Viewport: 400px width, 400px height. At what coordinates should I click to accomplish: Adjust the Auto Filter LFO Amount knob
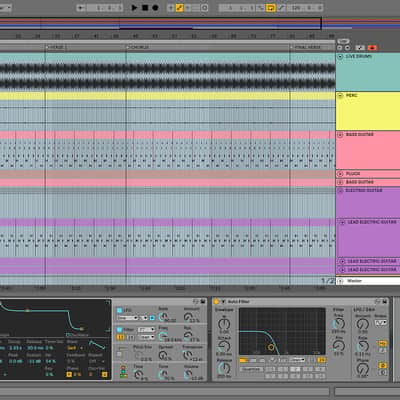coord(363,324)
